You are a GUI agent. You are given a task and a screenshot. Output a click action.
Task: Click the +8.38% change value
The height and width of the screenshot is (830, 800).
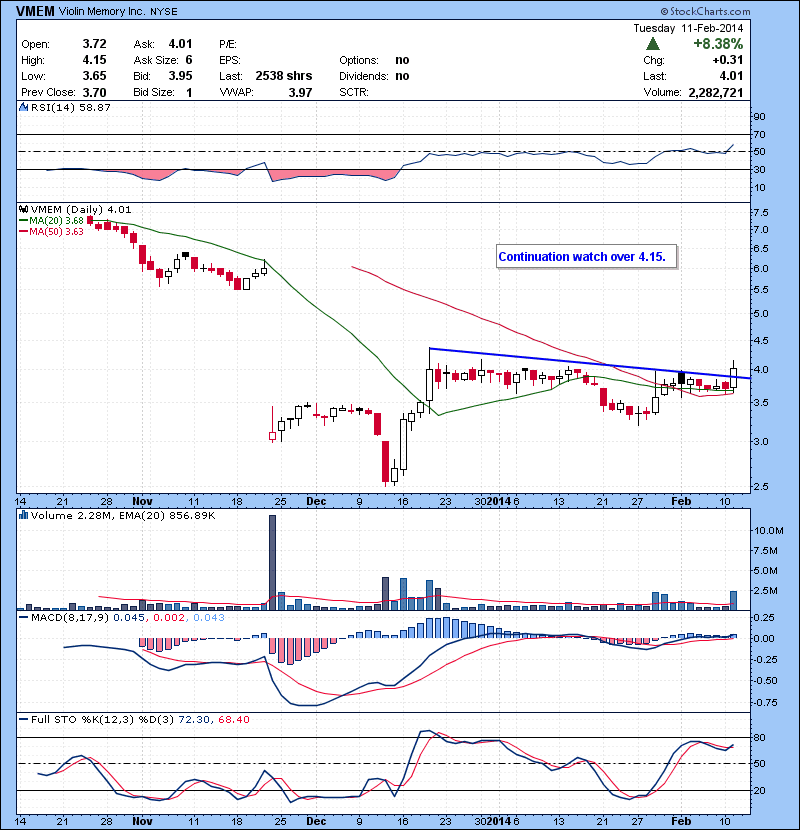click(718, 43)
